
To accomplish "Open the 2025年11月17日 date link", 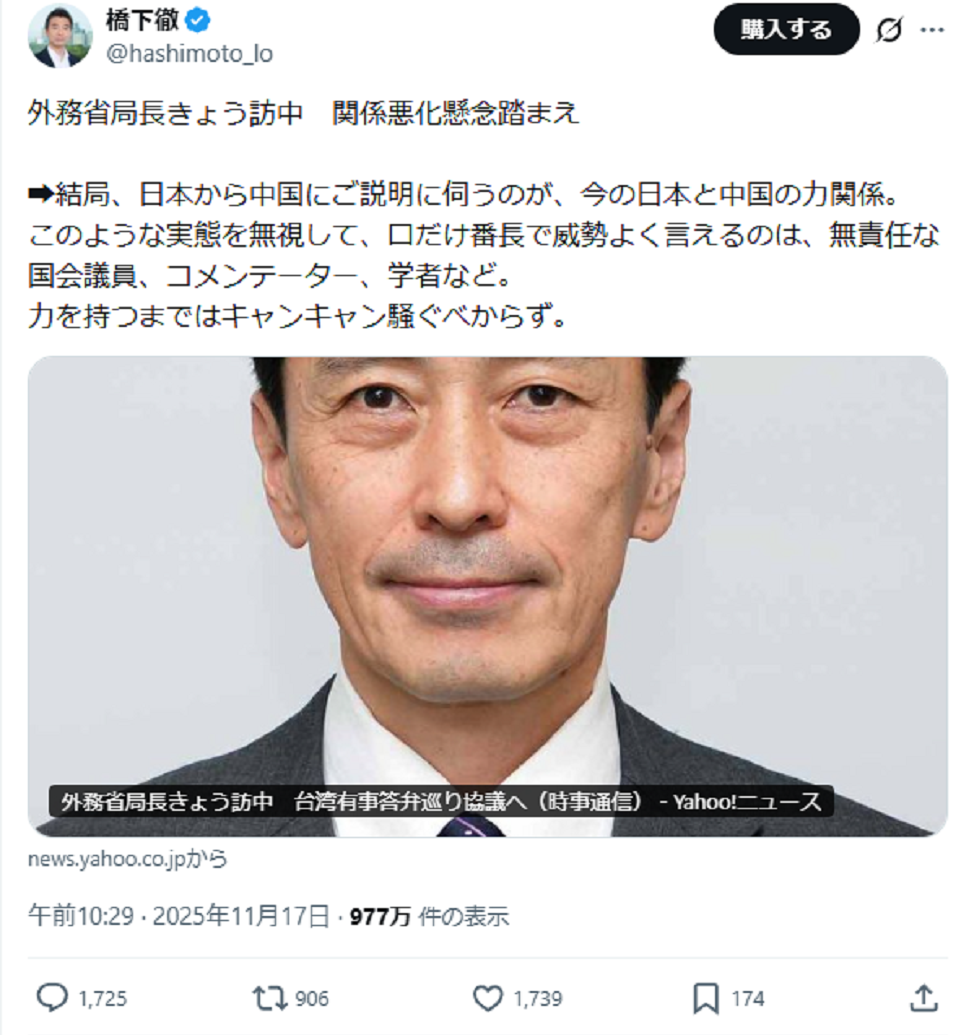I will [x=241, y=916].
